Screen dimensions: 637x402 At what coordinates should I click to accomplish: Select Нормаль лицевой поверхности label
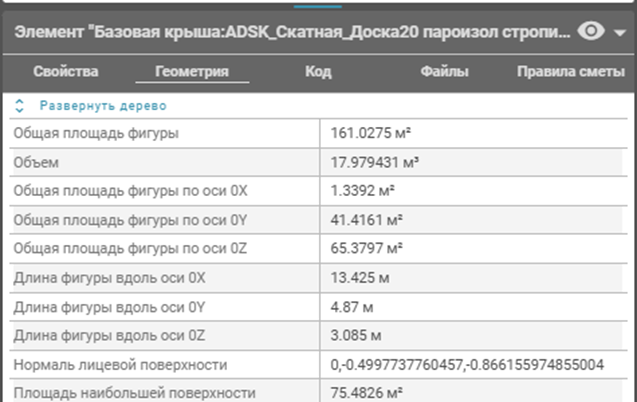pyautogui.click(x=120, y=365)
